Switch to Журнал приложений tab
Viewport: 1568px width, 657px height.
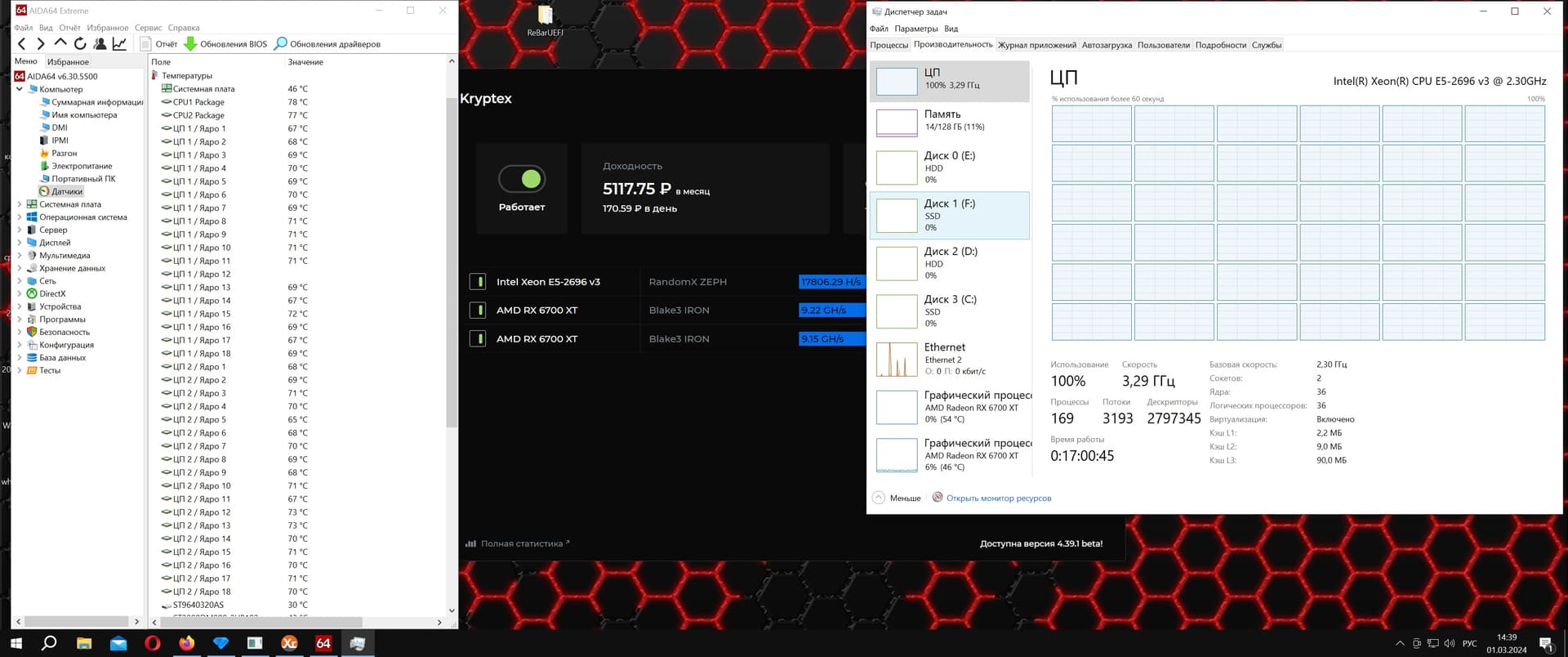click(x=1036, y=45)
